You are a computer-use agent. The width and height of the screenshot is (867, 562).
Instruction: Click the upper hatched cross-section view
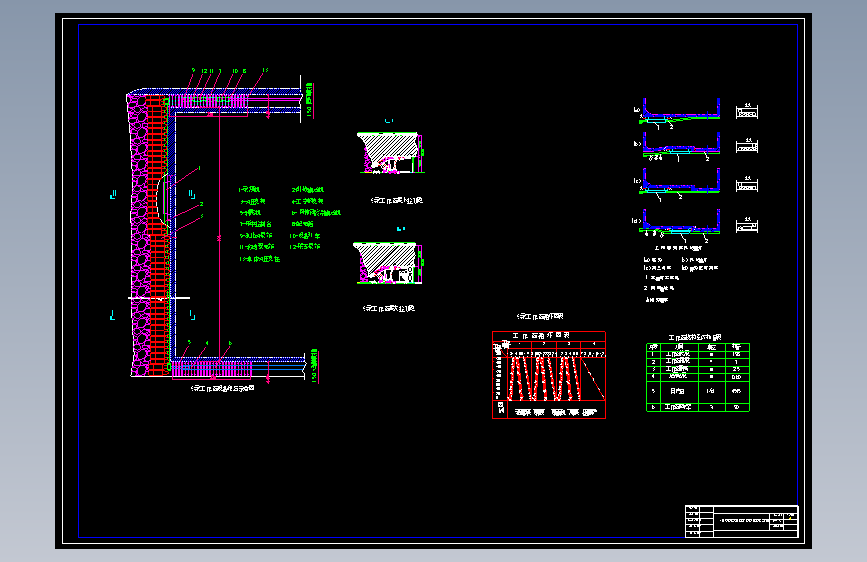tap(391, 153)
